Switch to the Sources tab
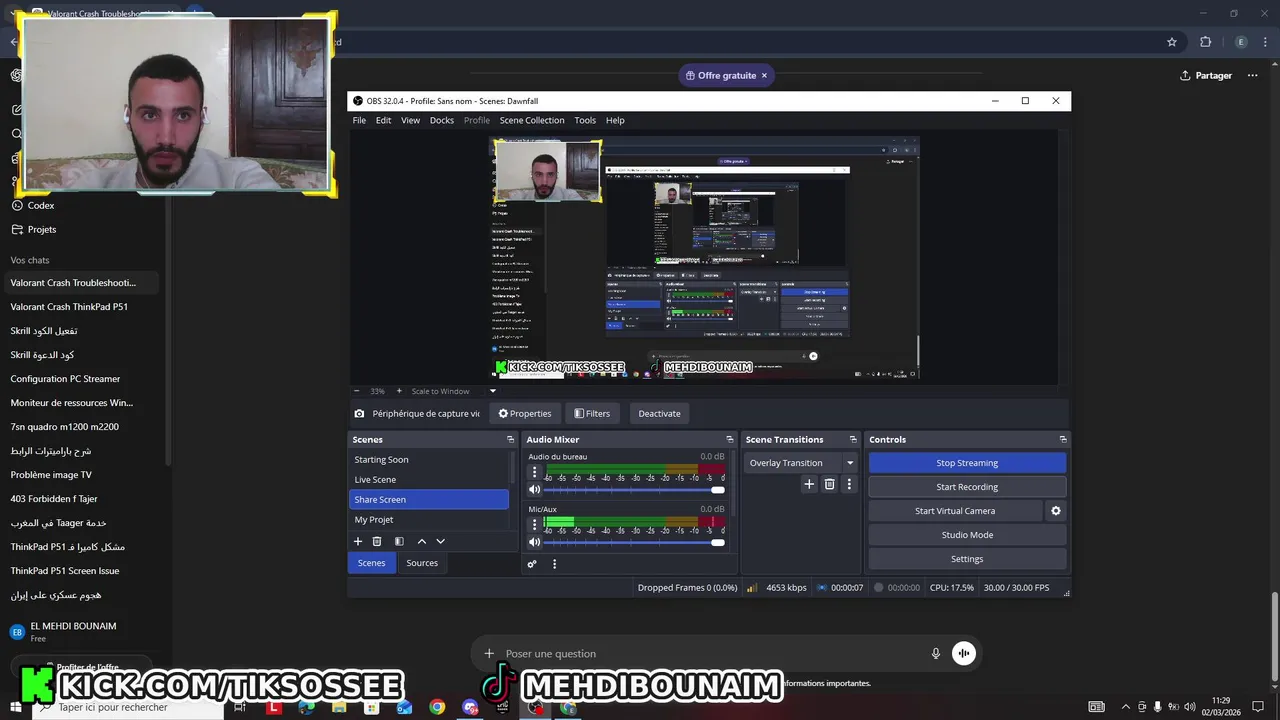 point(422,563)
